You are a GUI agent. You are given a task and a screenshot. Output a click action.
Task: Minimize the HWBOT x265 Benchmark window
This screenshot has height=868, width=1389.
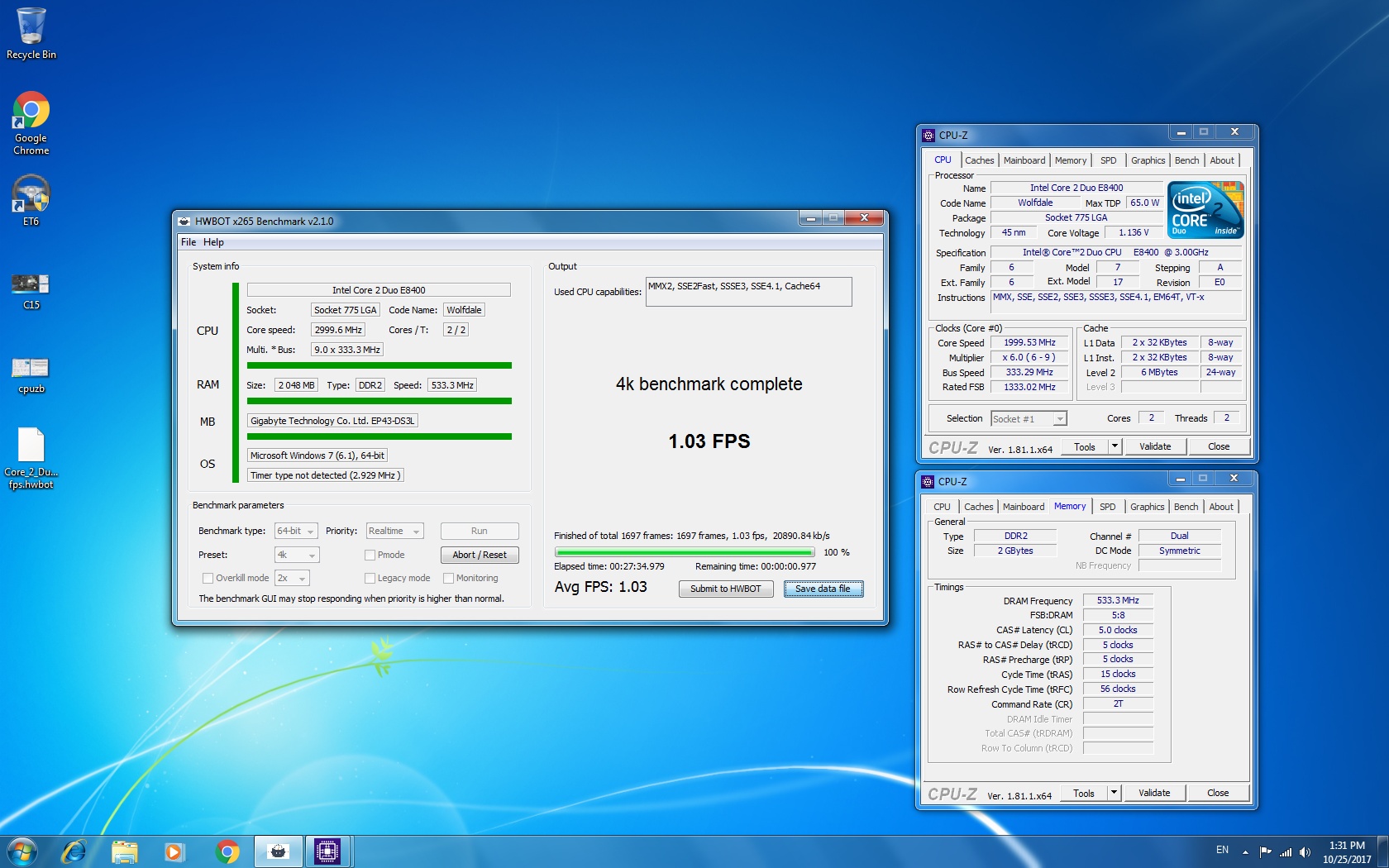[811, 218]
